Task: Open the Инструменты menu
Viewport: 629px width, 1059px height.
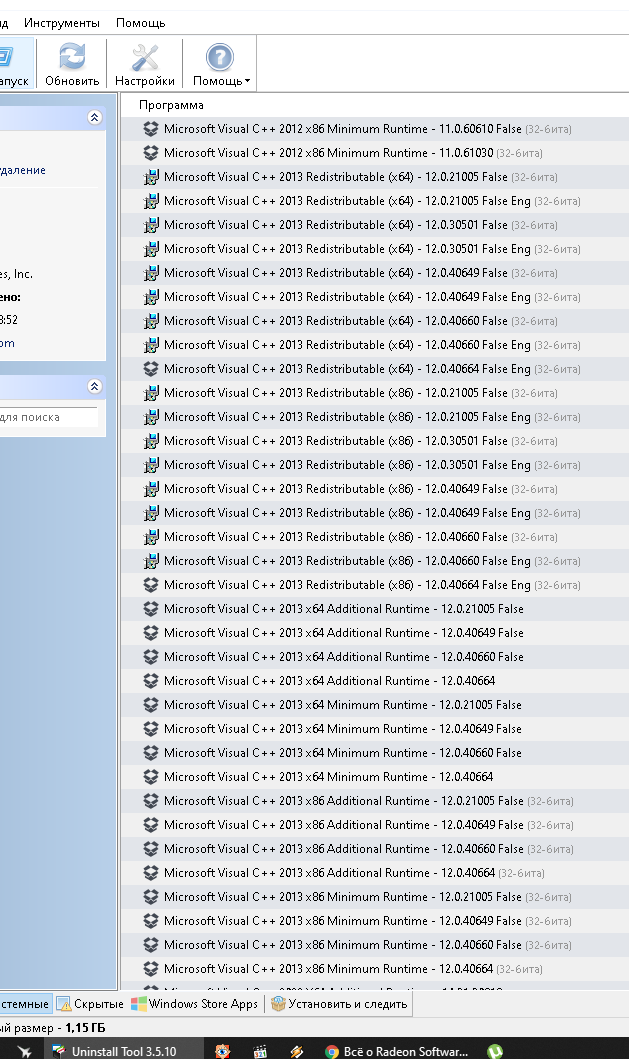Action: pos(61,23)
